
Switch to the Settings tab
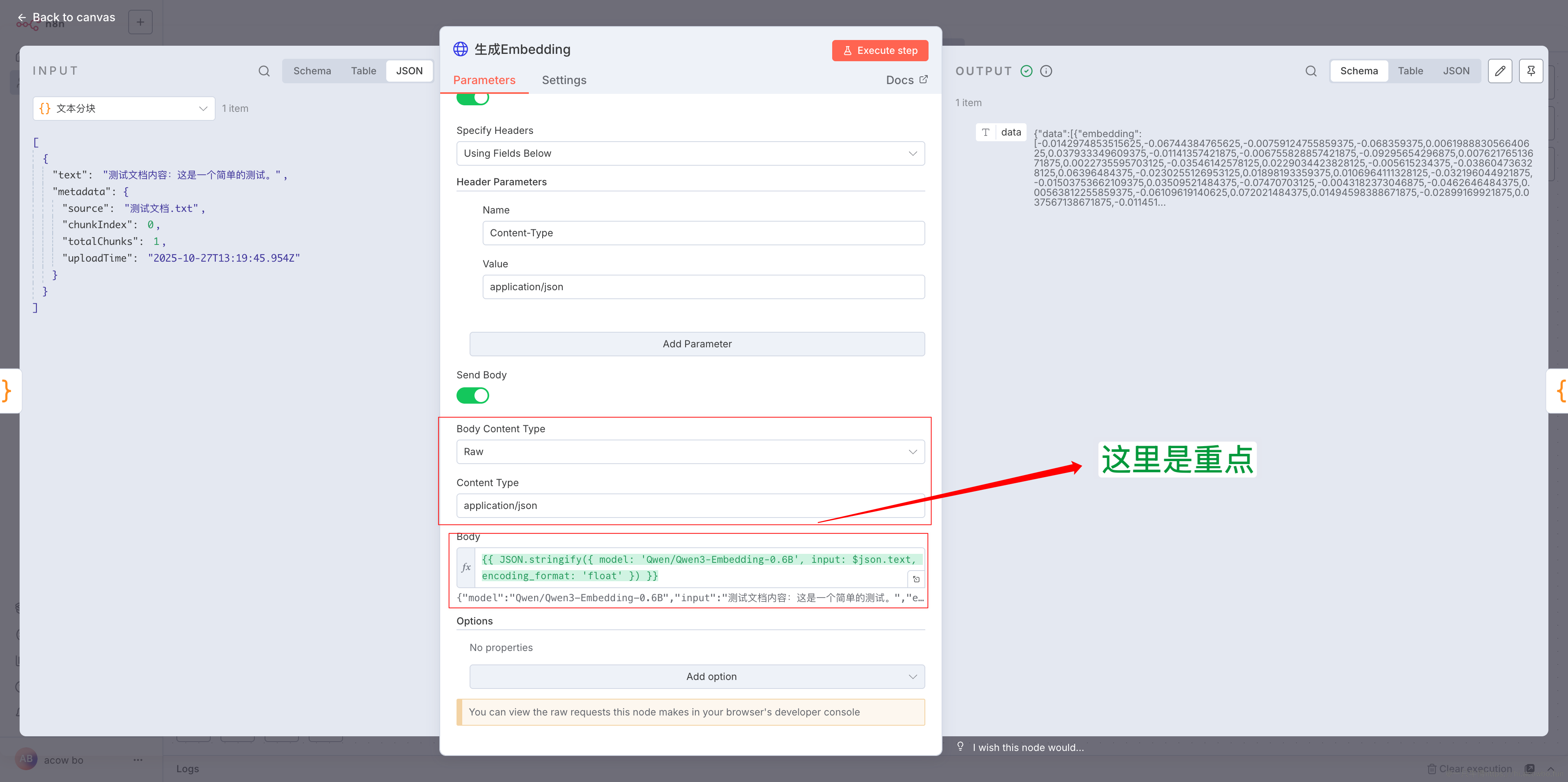pyautogui.click(x=563, y=80)
